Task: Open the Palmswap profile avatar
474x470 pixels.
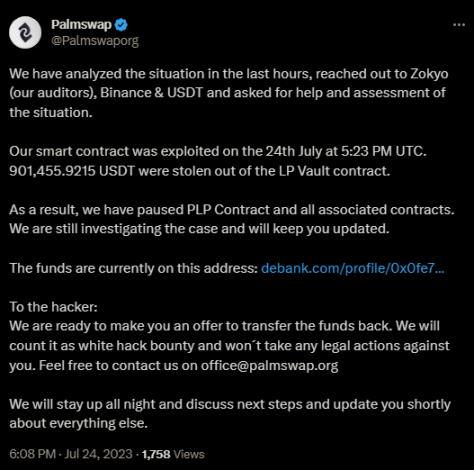Action: pos(25,32)
